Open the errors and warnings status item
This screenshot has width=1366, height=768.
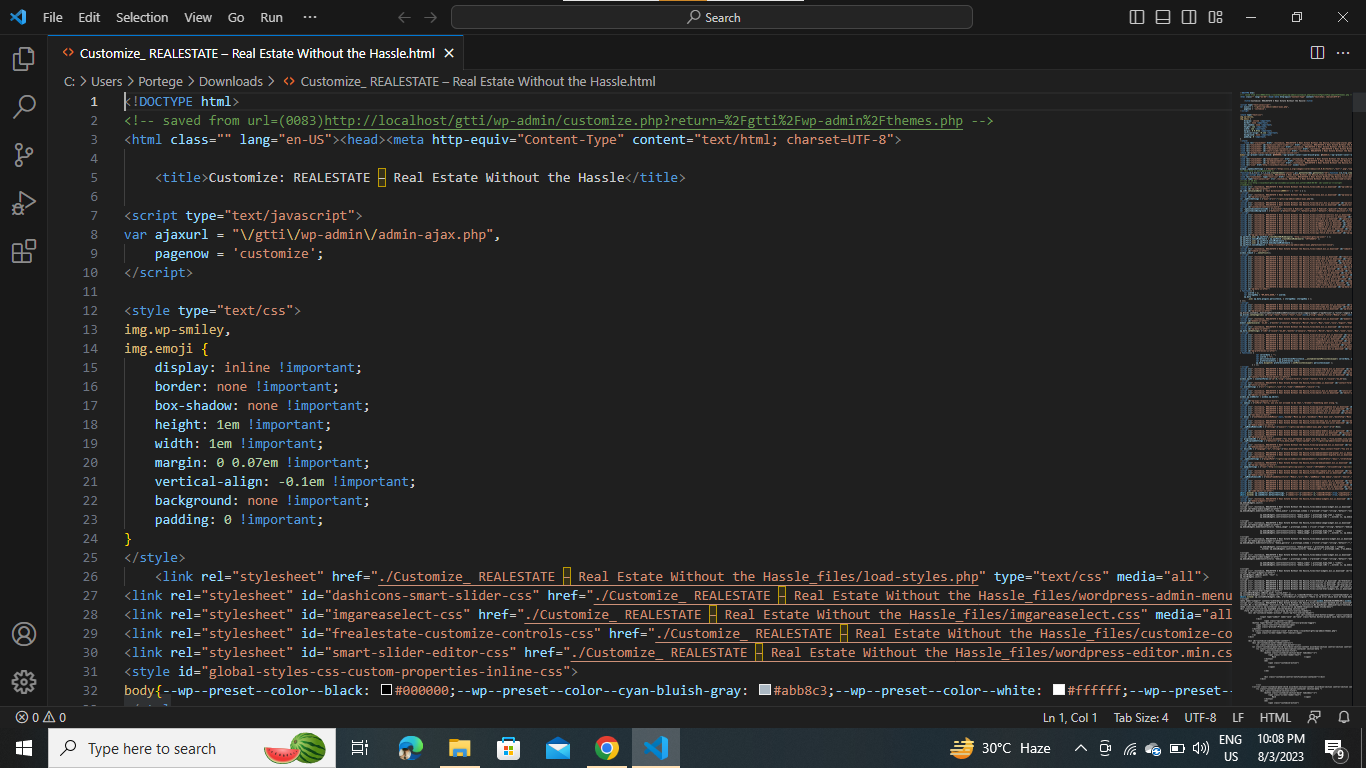pyautogui.click(x=40, y=717)
